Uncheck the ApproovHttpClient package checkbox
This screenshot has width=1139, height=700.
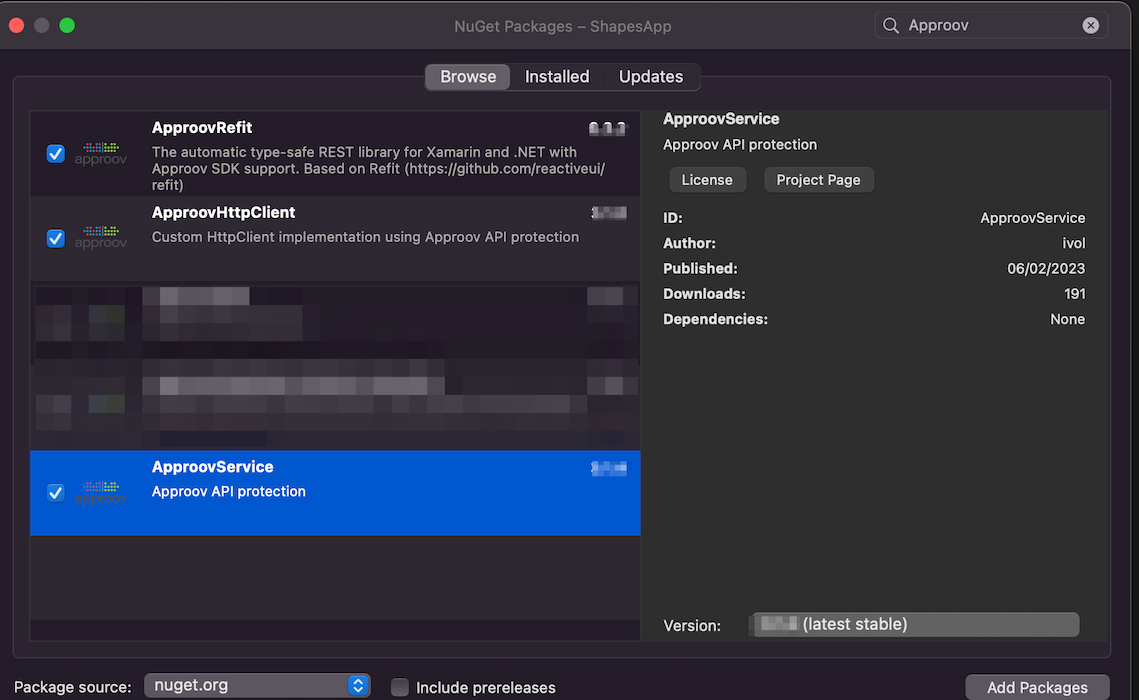55,238
